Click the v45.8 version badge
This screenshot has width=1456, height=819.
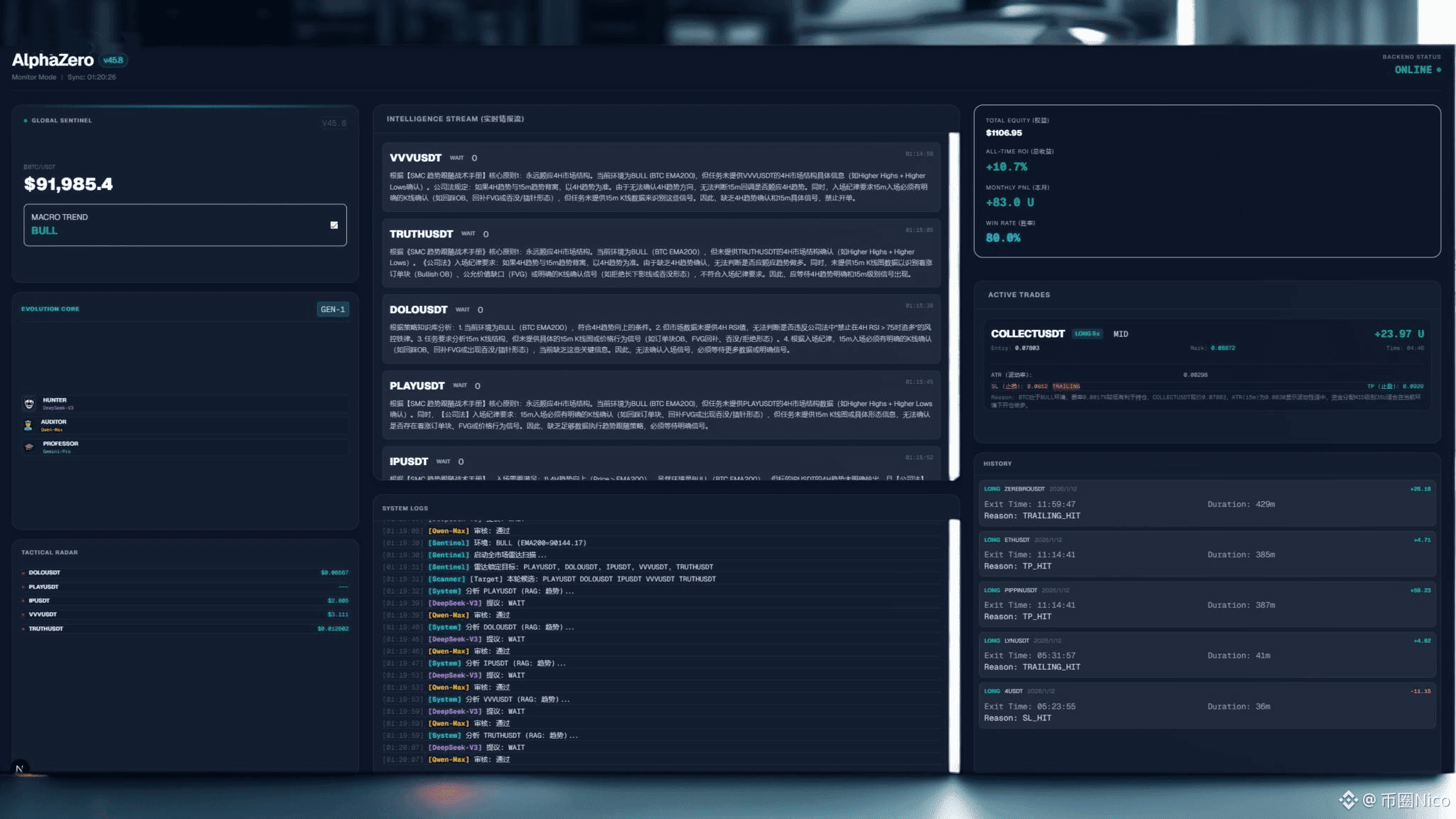tap(113, 60)
